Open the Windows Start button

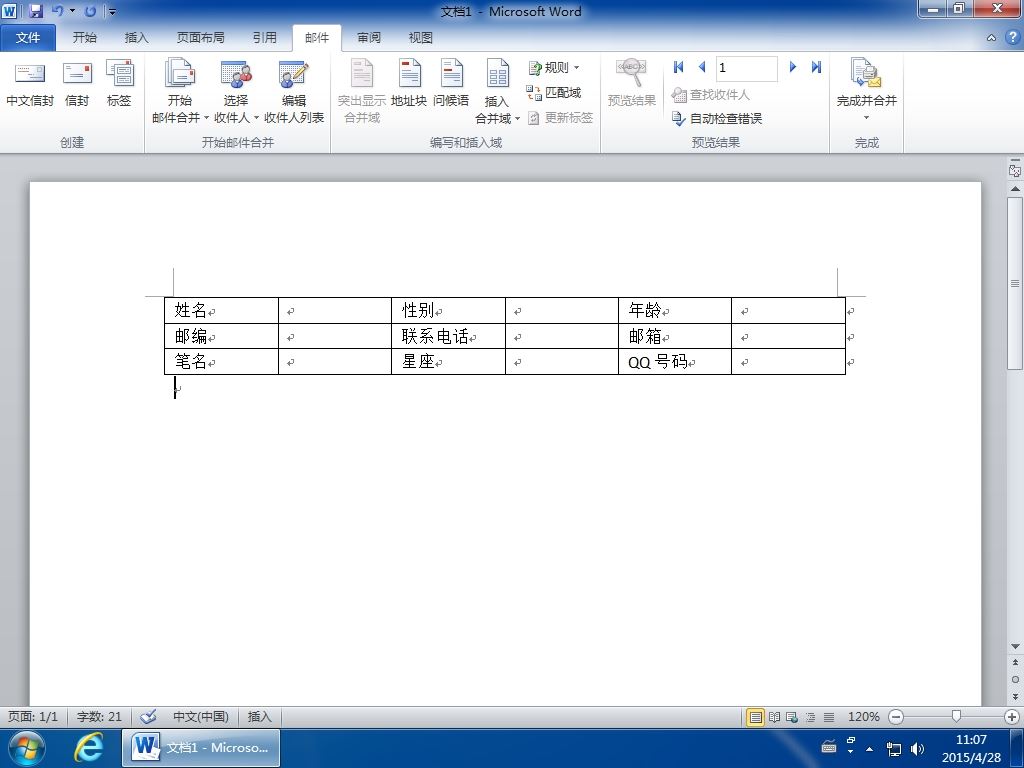point(27,748)
